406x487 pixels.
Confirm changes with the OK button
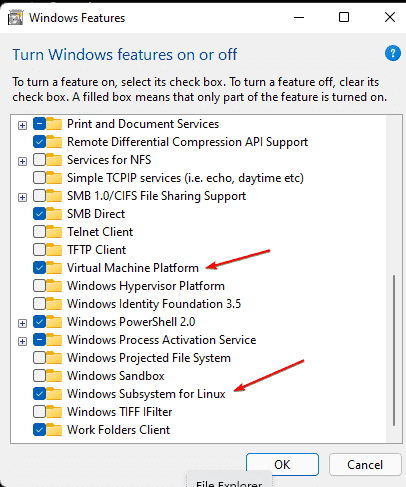click(282, 464)
